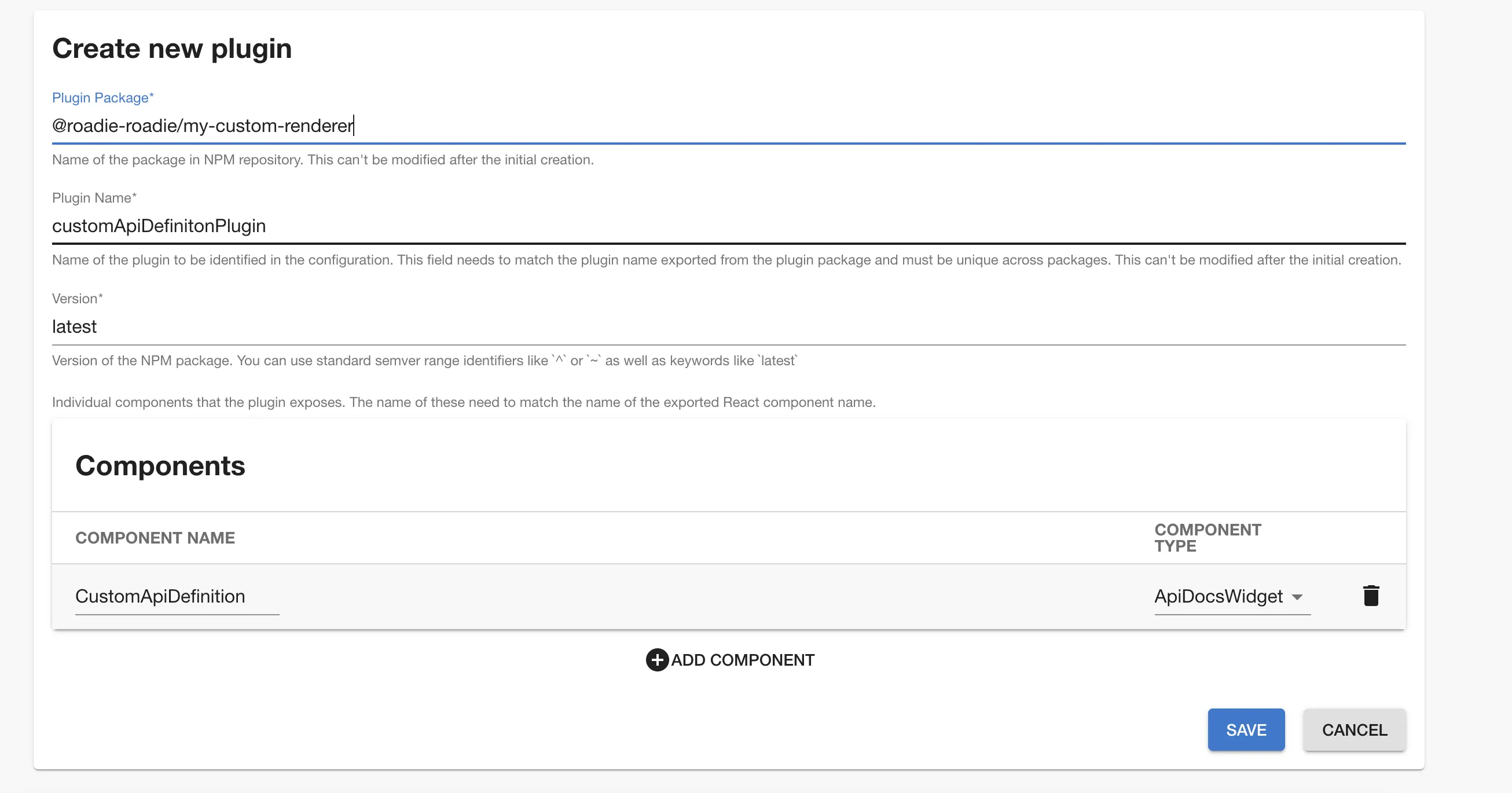Save the new plugin

pyautogui.click(x=1246, y=729)
